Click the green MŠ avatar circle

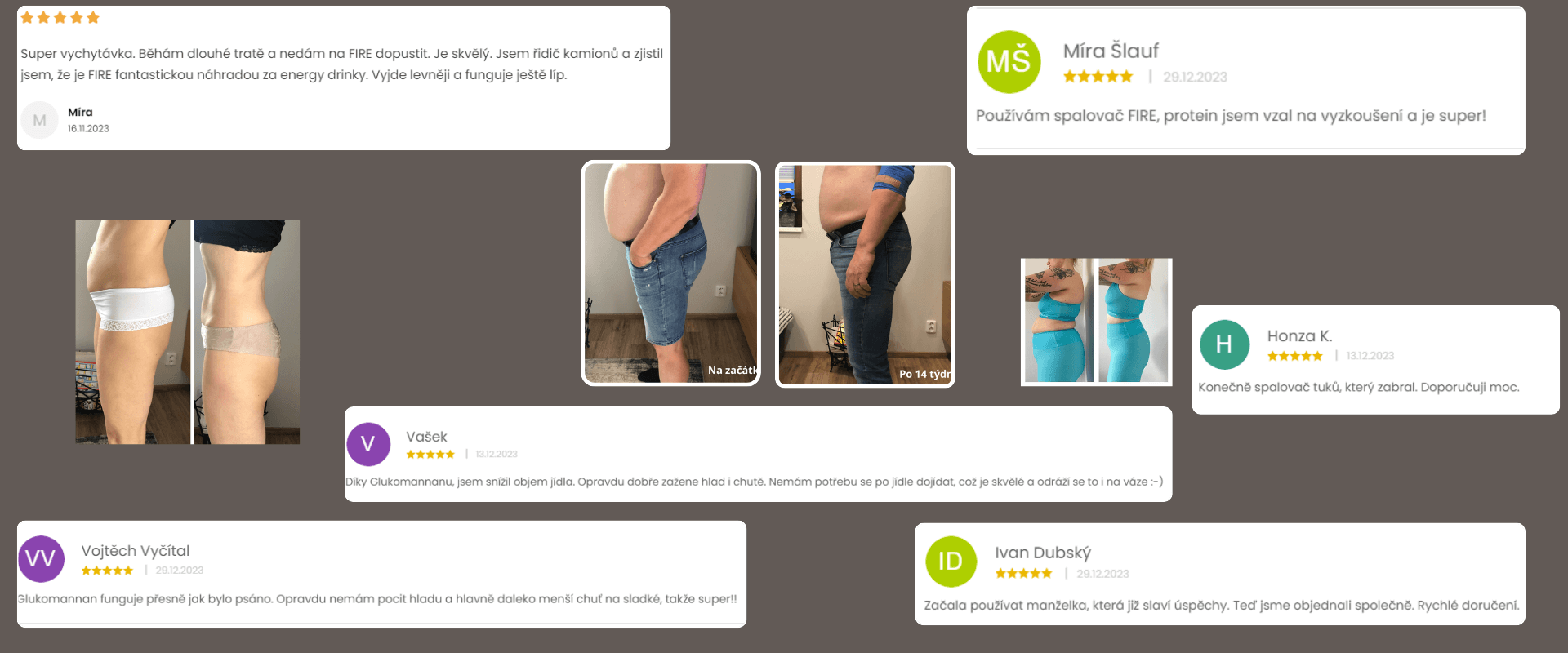click(1009, 62)
